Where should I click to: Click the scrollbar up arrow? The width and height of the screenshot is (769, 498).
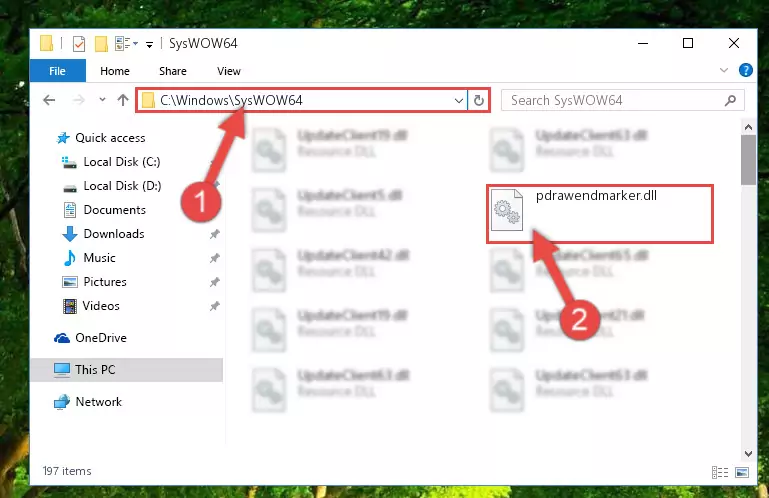click(x=748, y=127)
